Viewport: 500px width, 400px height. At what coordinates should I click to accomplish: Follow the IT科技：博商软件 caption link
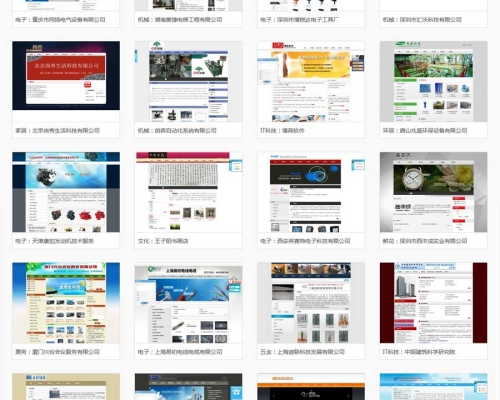tap(282, 130)
